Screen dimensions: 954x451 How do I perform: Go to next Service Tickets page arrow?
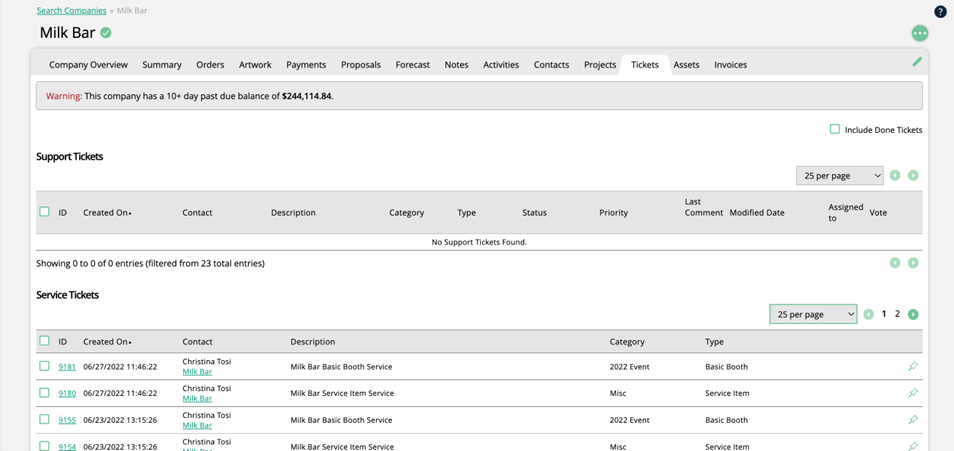(x=913, y=314)
